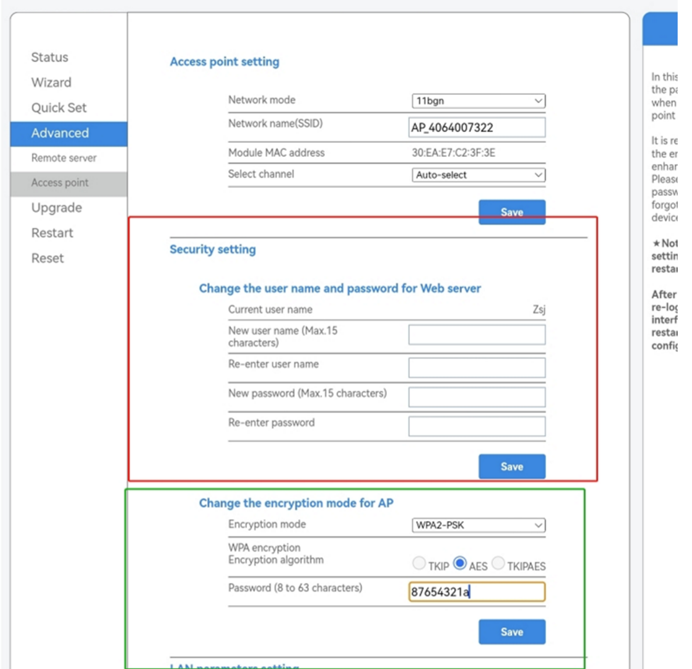Open the Encryption mode WPA2-PSK dropdown
692x669 pixels.
coord(478,525)
